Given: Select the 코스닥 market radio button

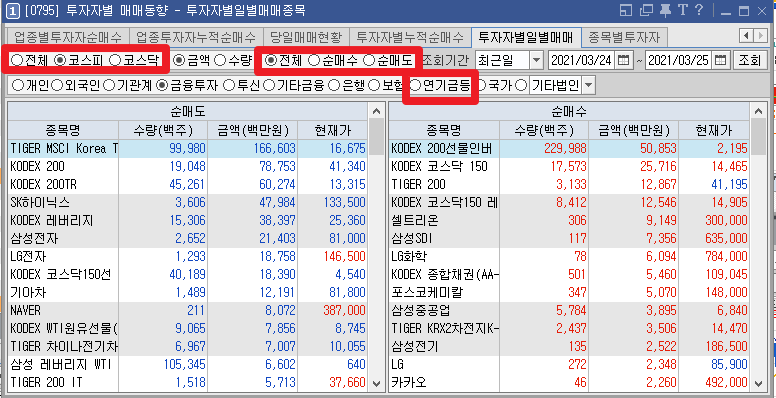Looking at the screenshot, I should click(x=115, y=60).
